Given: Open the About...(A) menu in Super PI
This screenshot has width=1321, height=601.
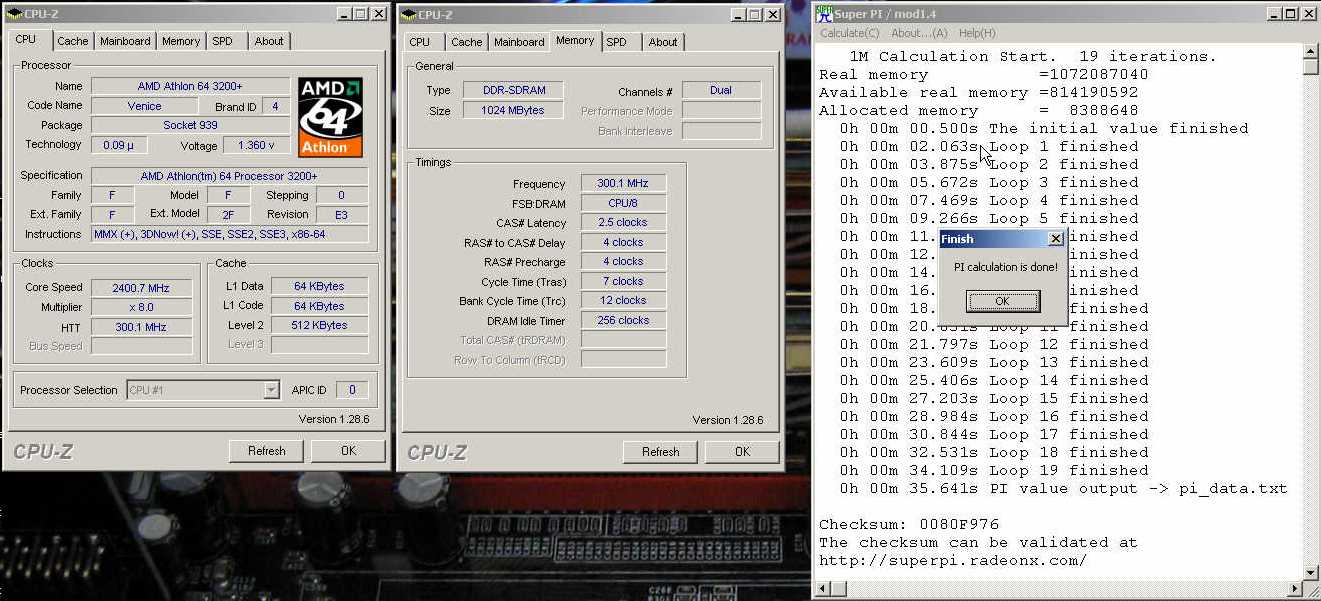Looking at the screenshot, I should point(919,33).
